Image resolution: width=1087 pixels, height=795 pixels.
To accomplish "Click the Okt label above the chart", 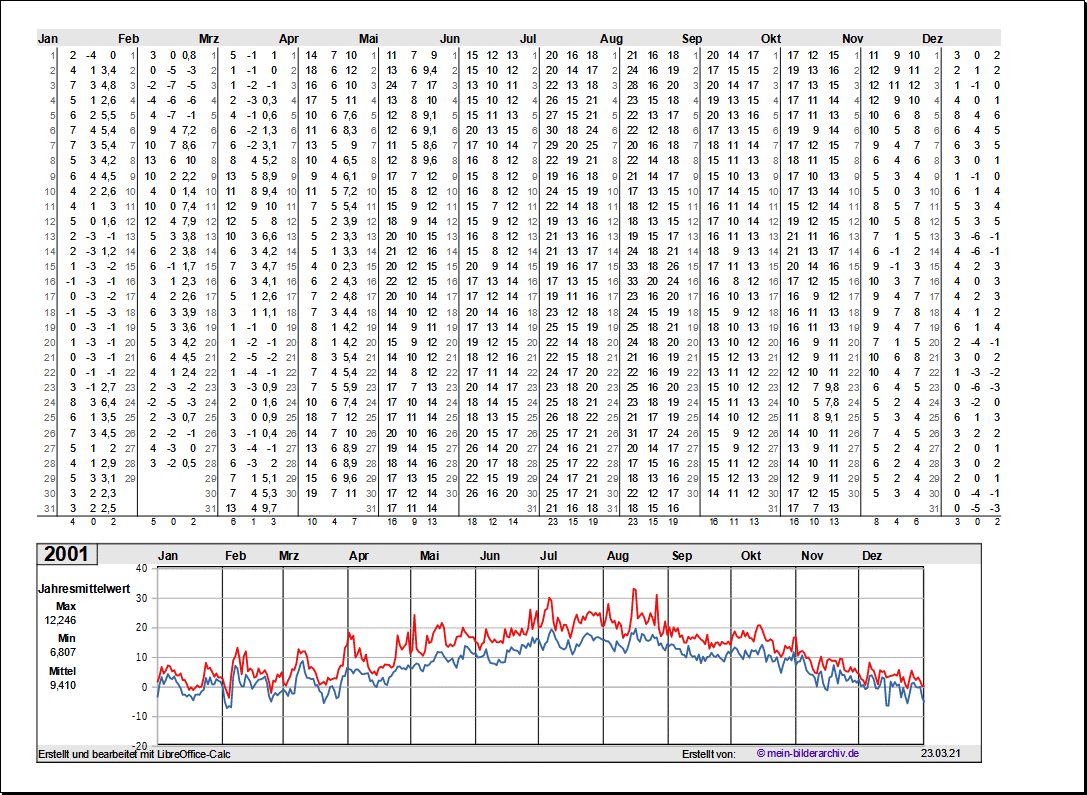I will [x=751, y=555].
